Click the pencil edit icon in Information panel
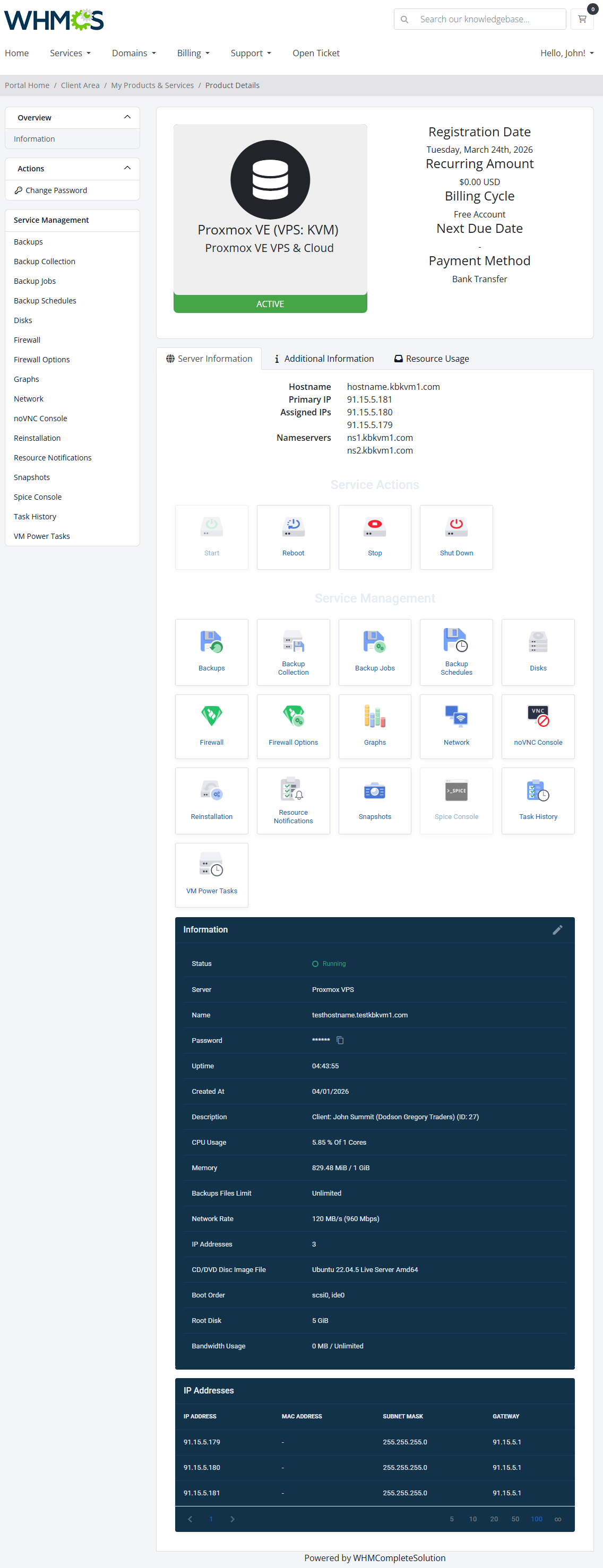The image size is (603, 1568). 557,929
